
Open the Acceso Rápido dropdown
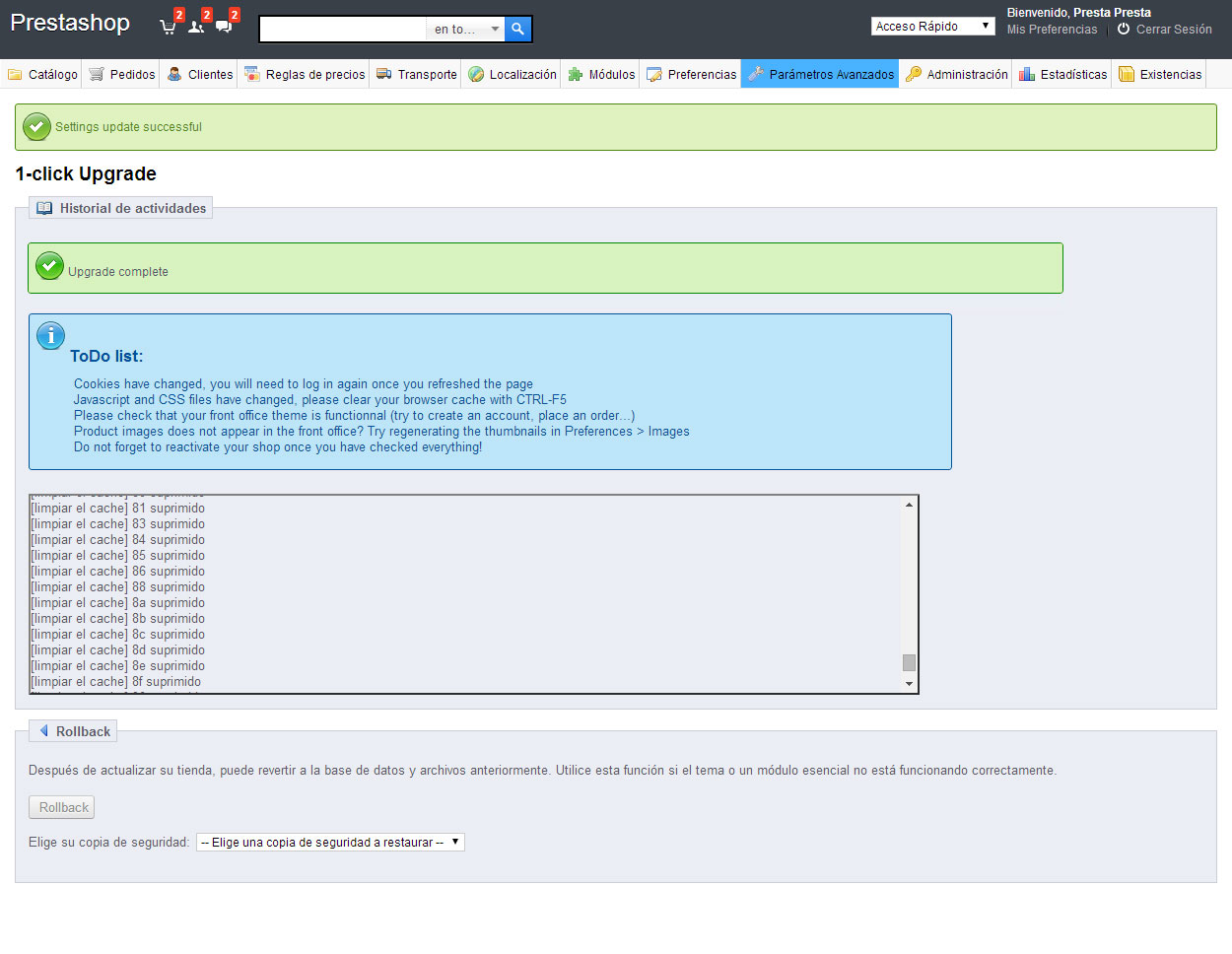point(933,27)
